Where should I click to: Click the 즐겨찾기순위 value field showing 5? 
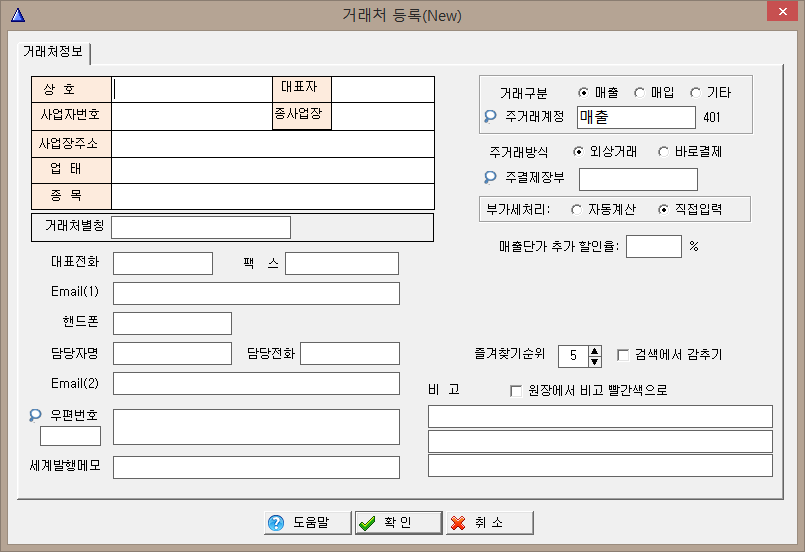pos(573,356)
